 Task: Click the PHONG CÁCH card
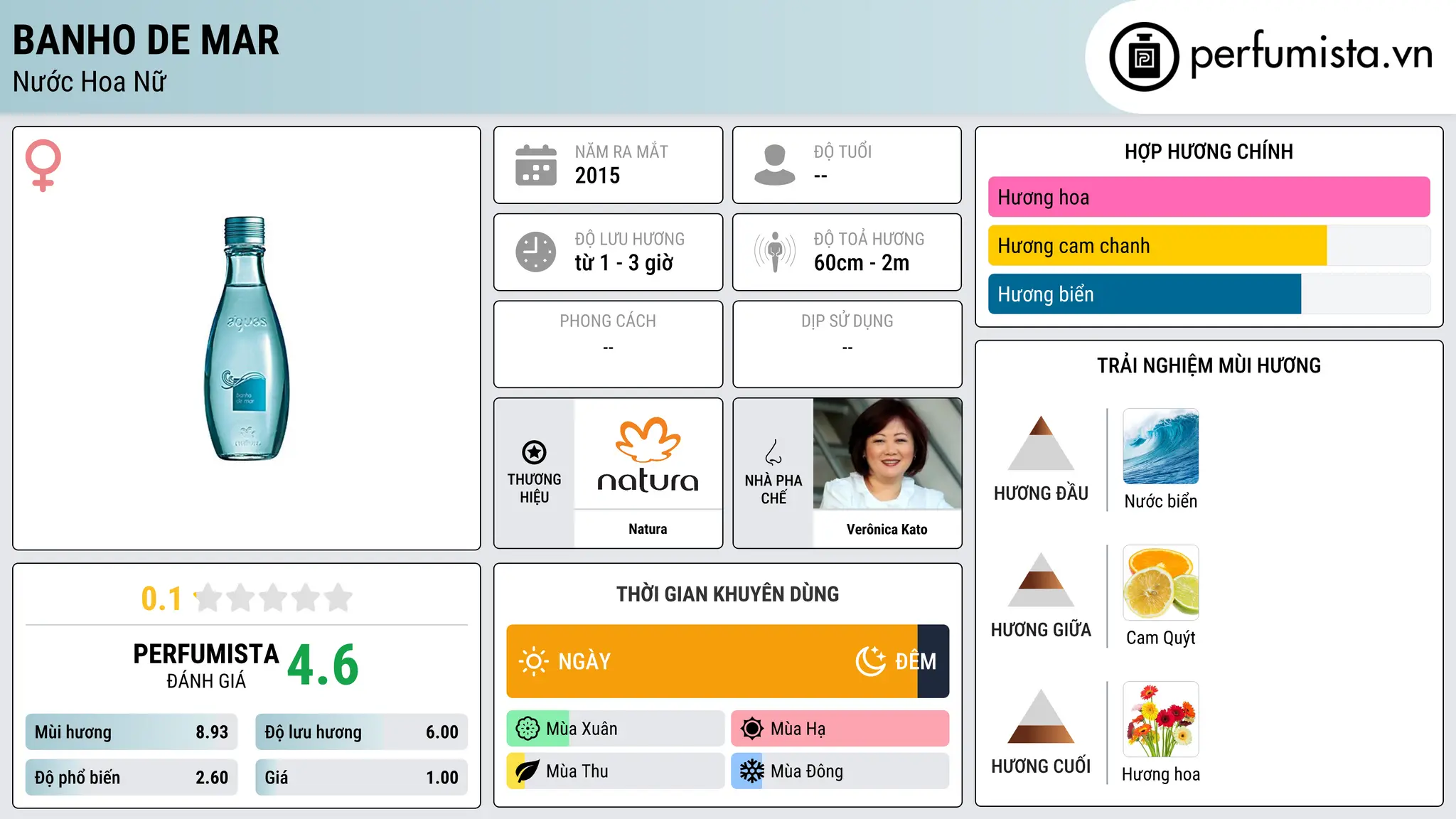[x=608, y=344]
